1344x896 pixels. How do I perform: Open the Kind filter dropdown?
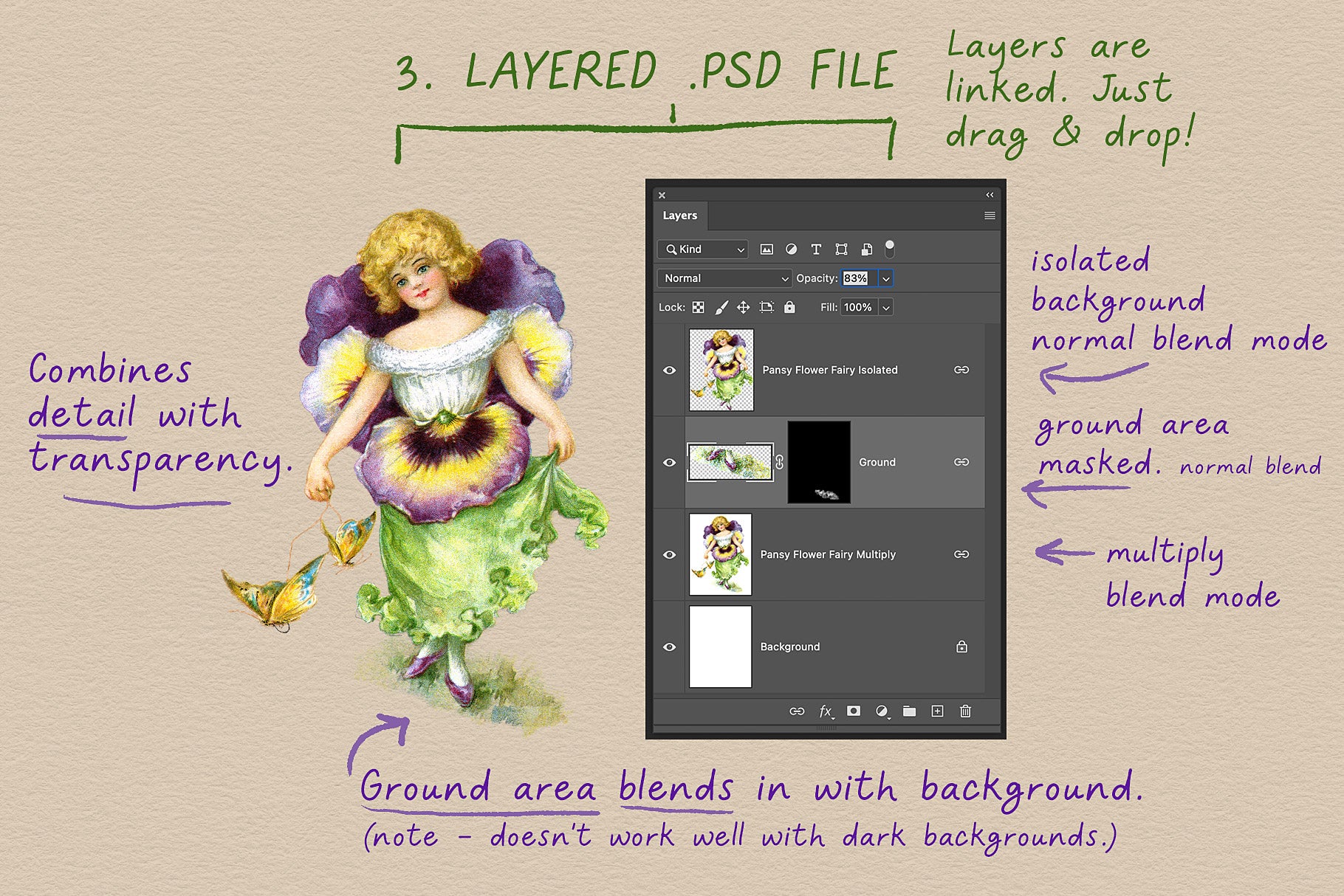tap(702, 249)
